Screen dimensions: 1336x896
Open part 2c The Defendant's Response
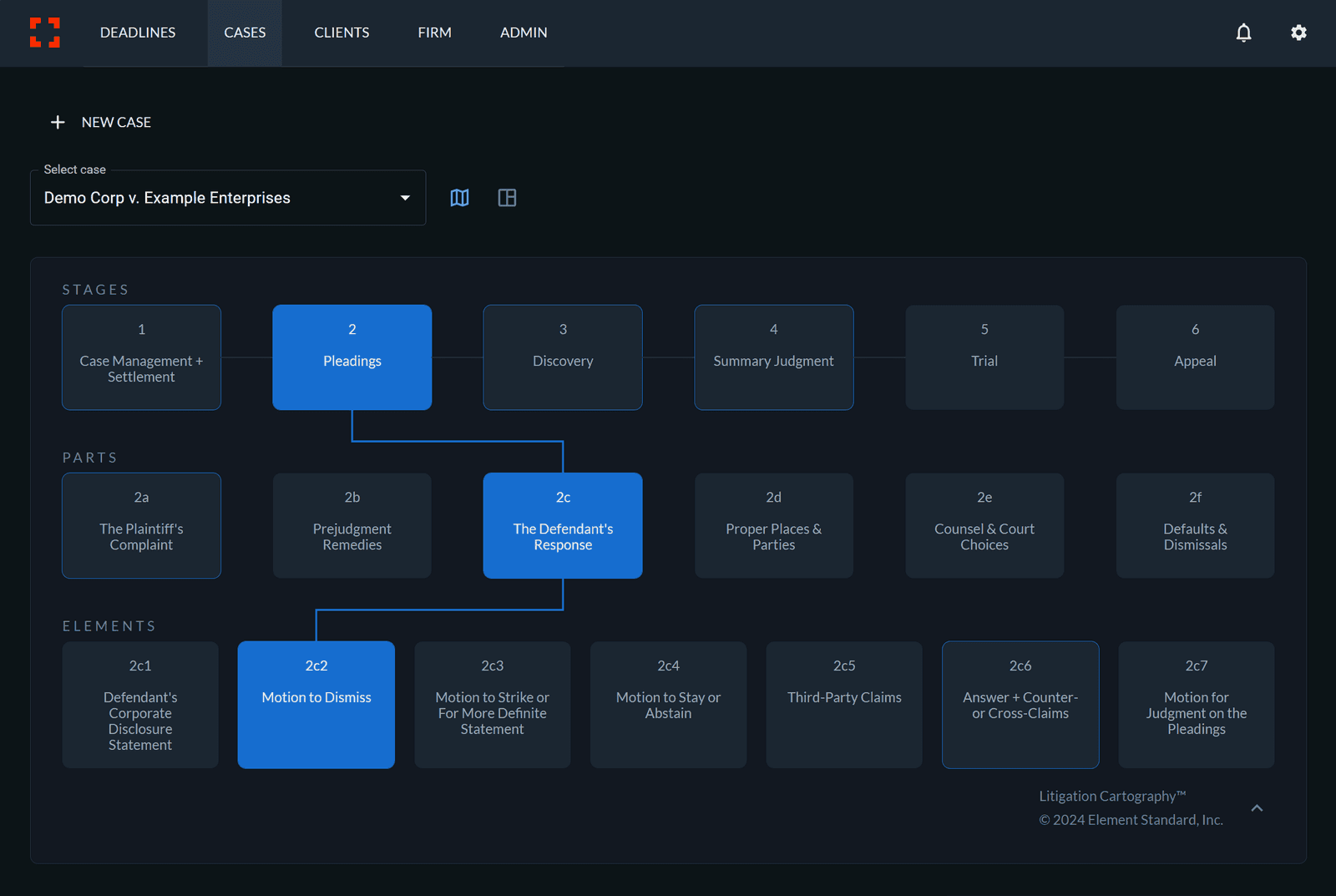tap(563, 526)
